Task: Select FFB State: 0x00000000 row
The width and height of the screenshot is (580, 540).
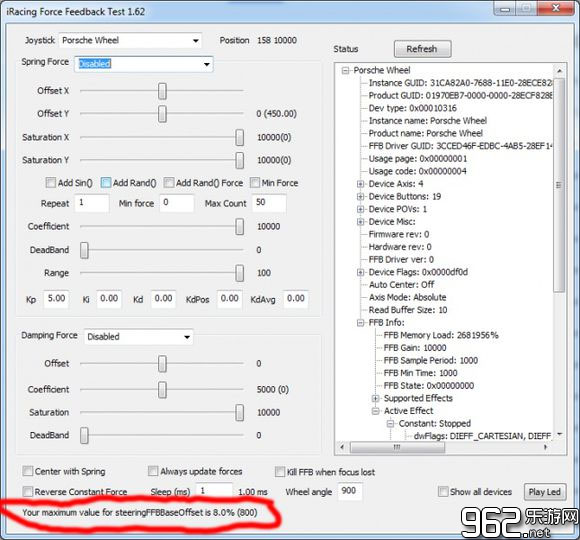Action: 429,386
